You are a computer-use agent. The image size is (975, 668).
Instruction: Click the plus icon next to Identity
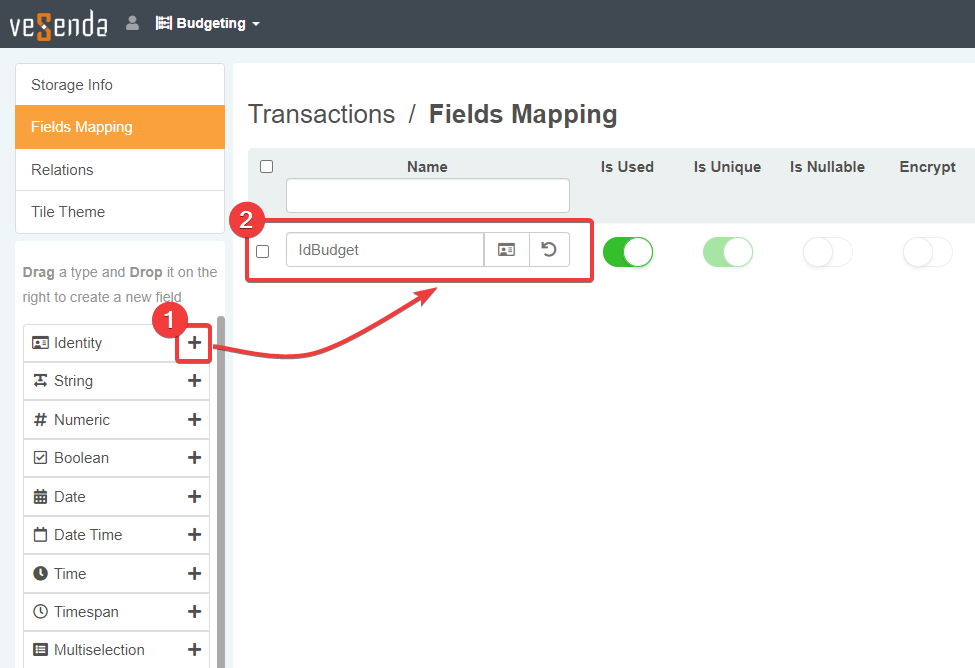point(194,343)
